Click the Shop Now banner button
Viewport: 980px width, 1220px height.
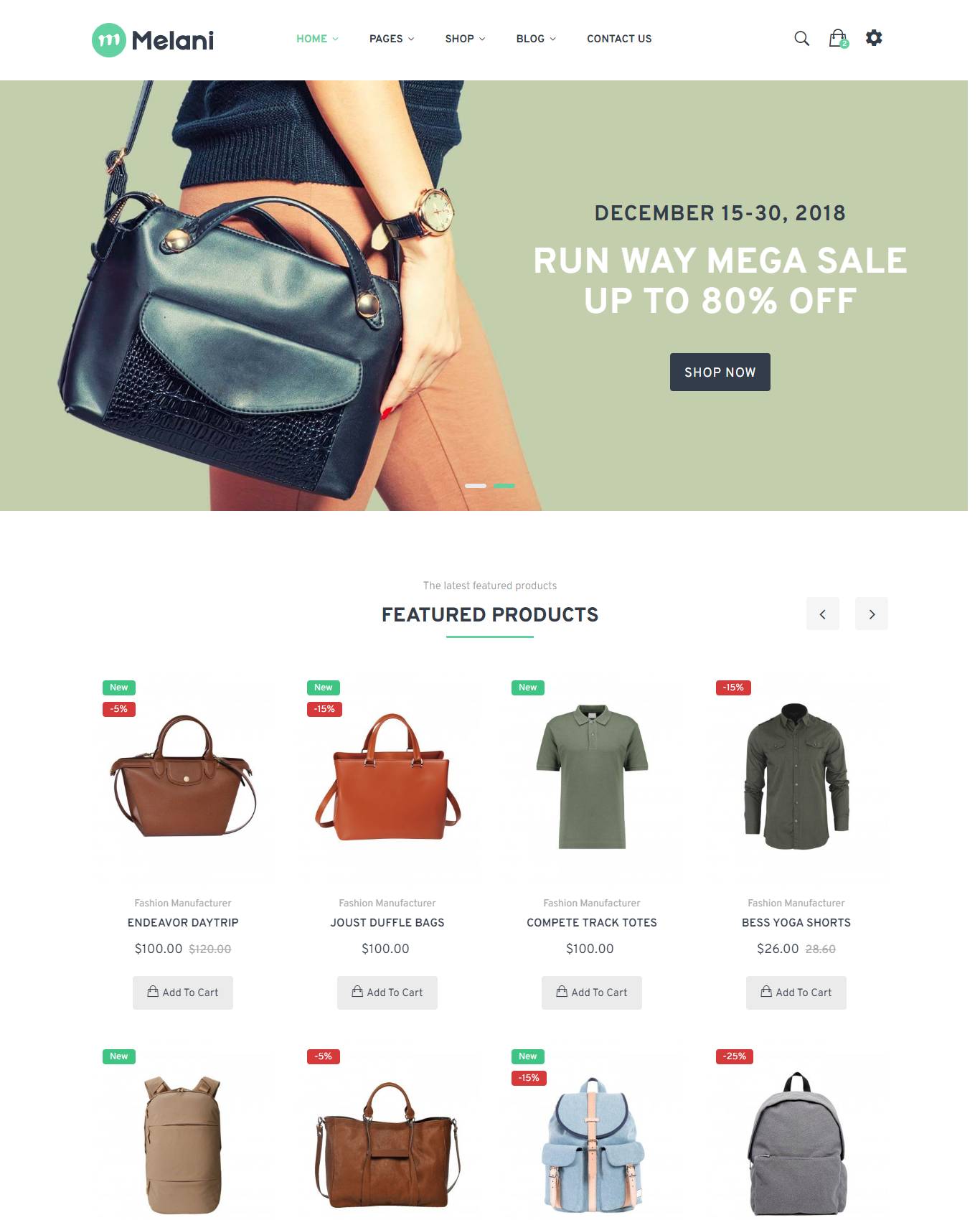720,372
